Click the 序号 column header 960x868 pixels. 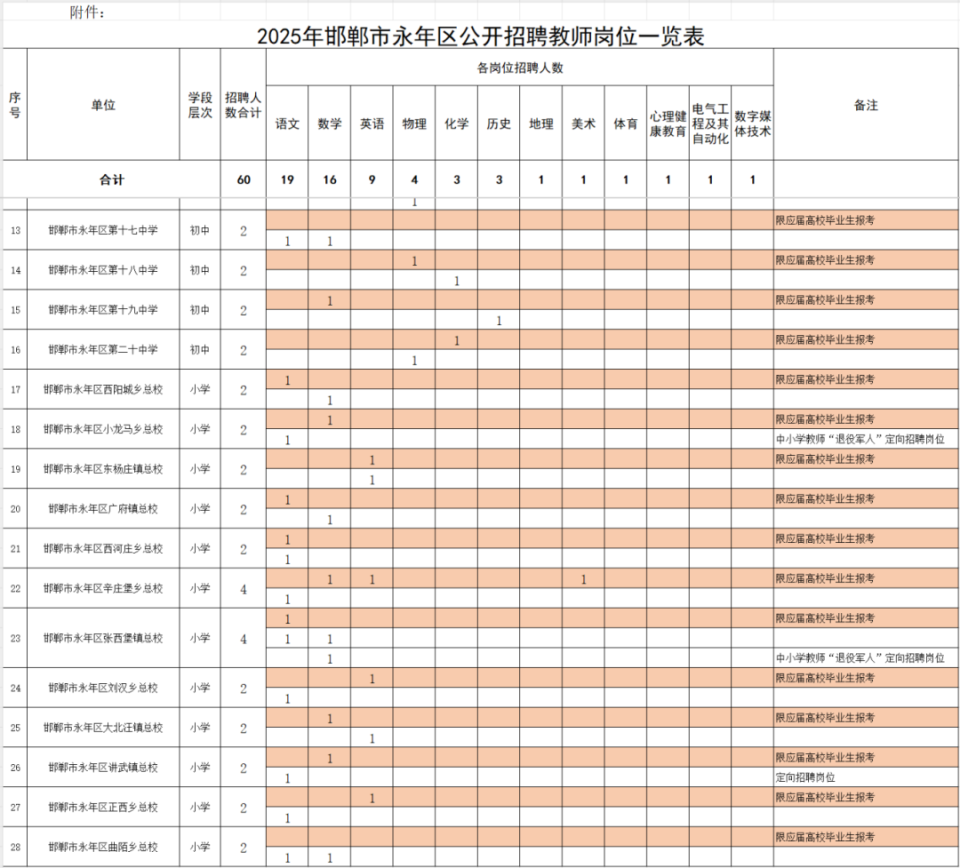click(15, 105)
